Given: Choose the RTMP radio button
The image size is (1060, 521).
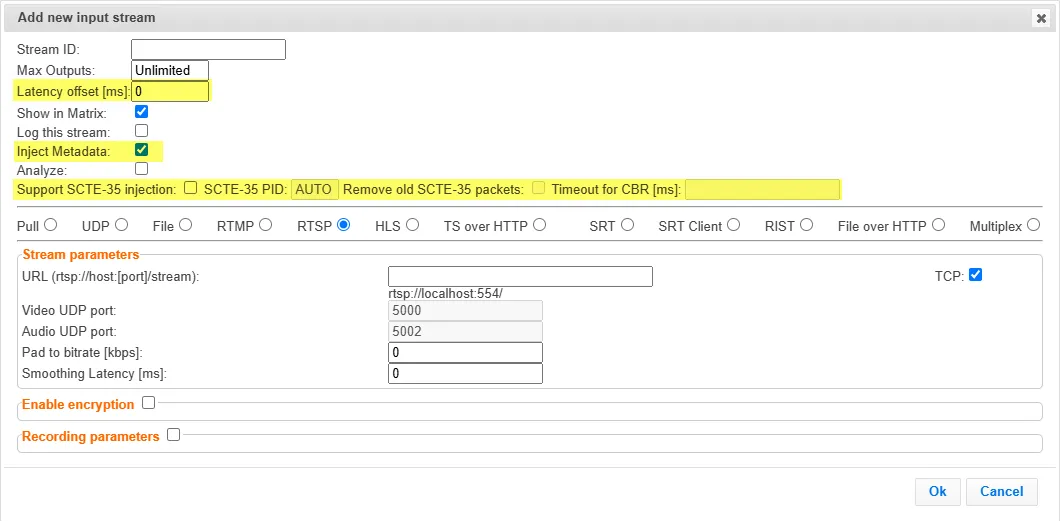Looking at the screenshot, I should 265,224.
